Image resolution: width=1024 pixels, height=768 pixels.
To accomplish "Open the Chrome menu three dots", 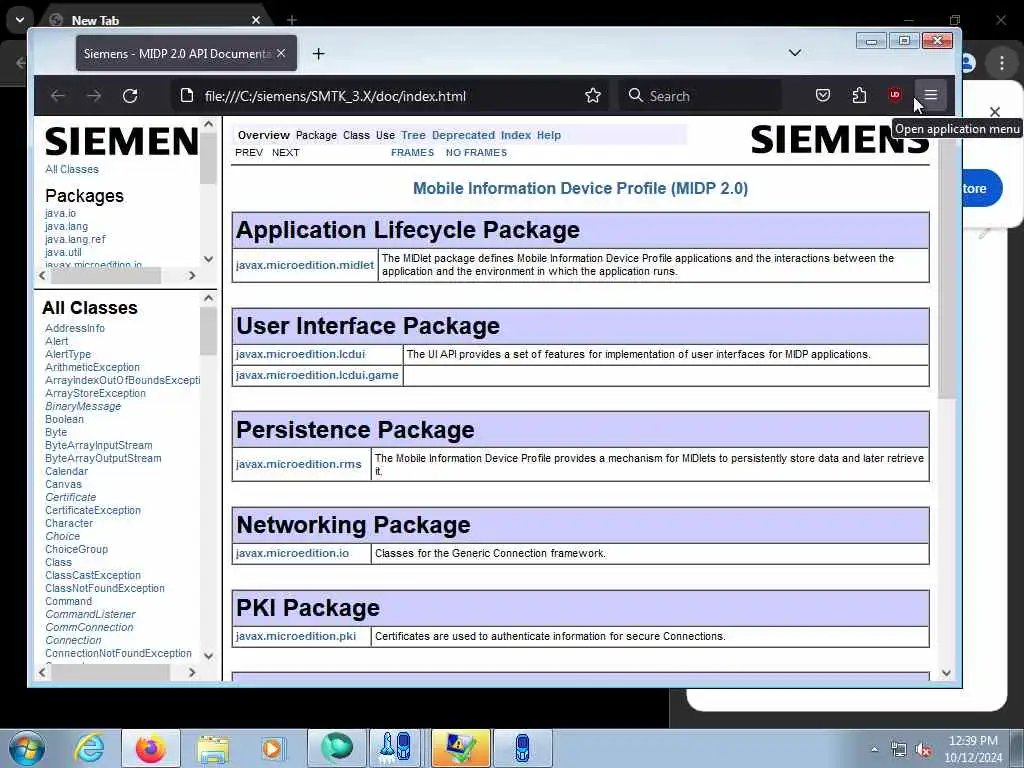I will [1002, 63].
